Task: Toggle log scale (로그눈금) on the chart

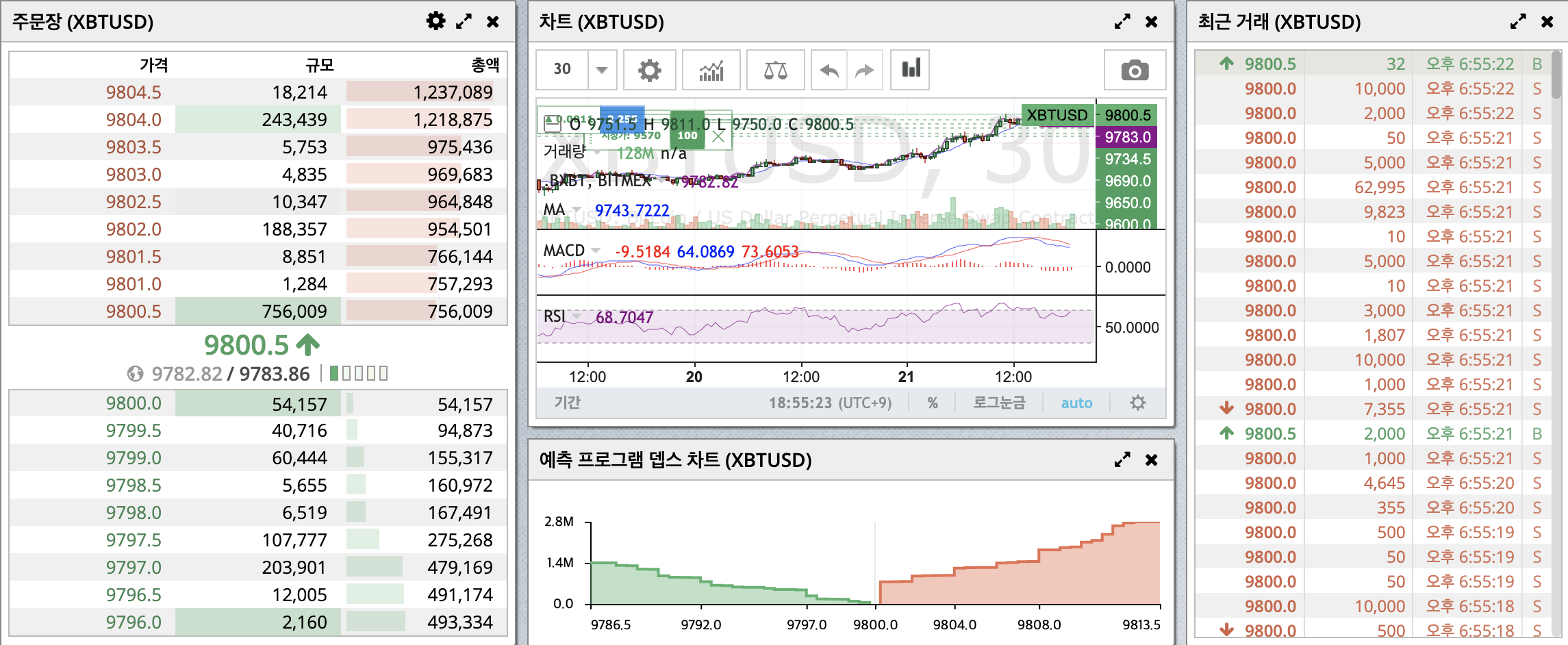Action: point(999,403)
